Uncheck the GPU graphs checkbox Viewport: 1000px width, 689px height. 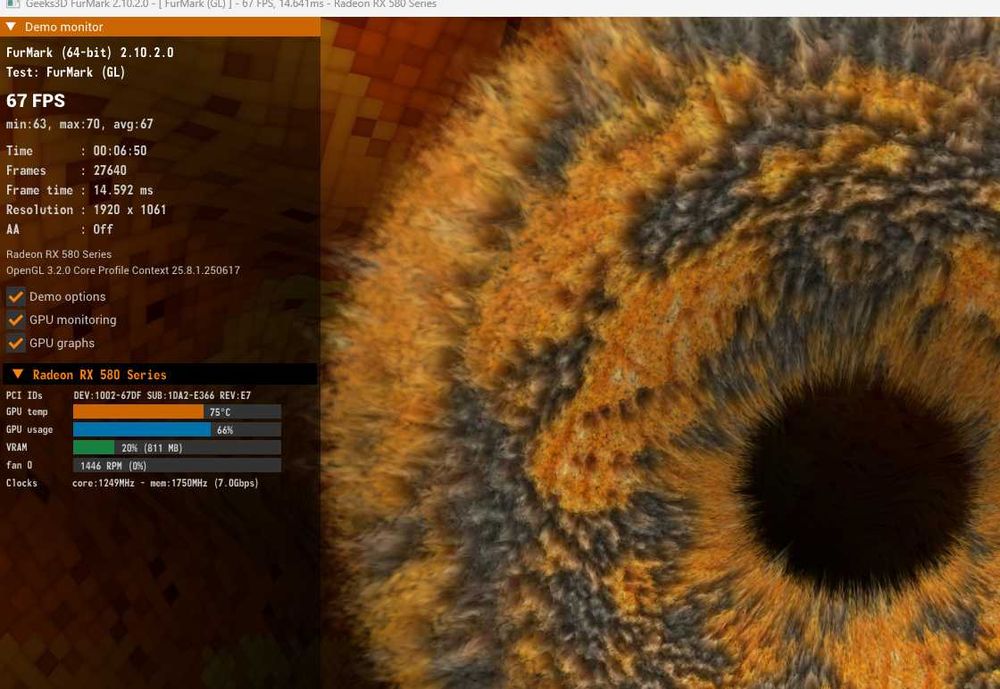[x=15, y=343]
